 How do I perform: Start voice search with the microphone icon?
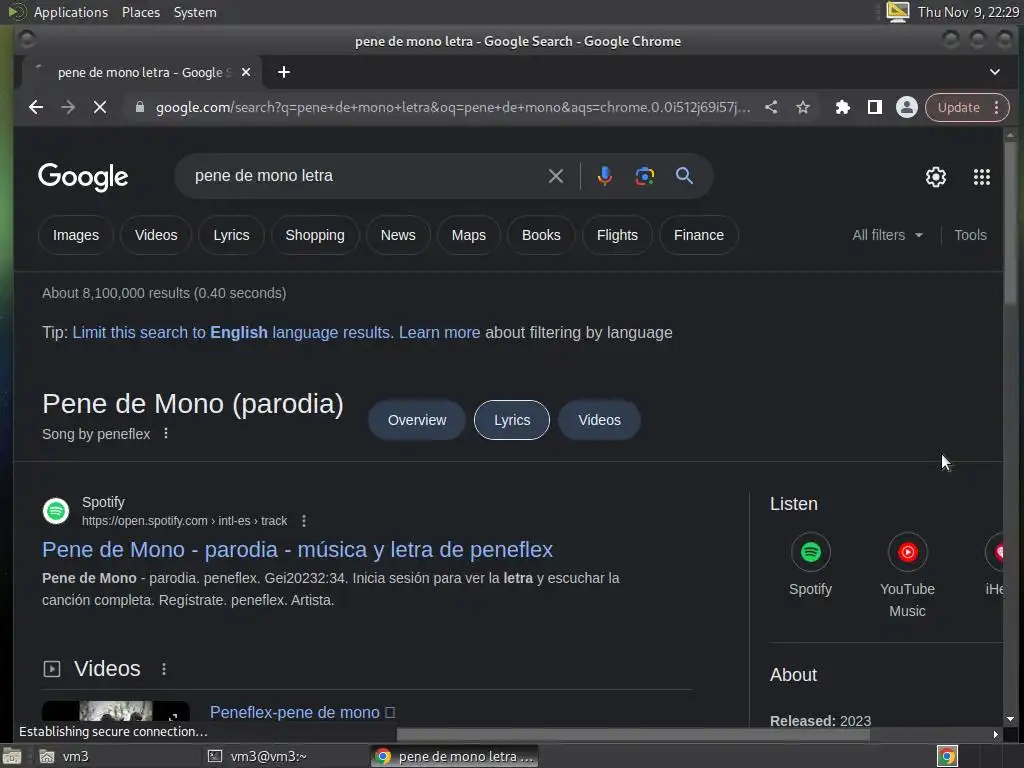(605, 176)
